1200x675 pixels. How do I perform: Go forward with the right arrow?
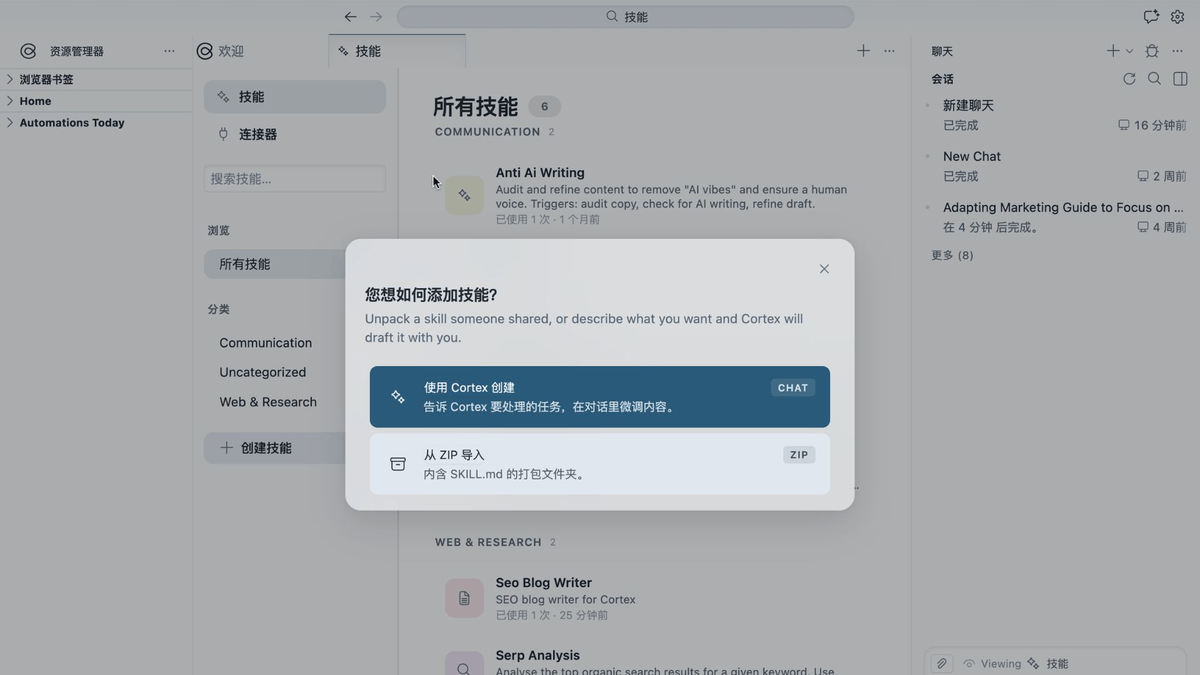(376, 17)
